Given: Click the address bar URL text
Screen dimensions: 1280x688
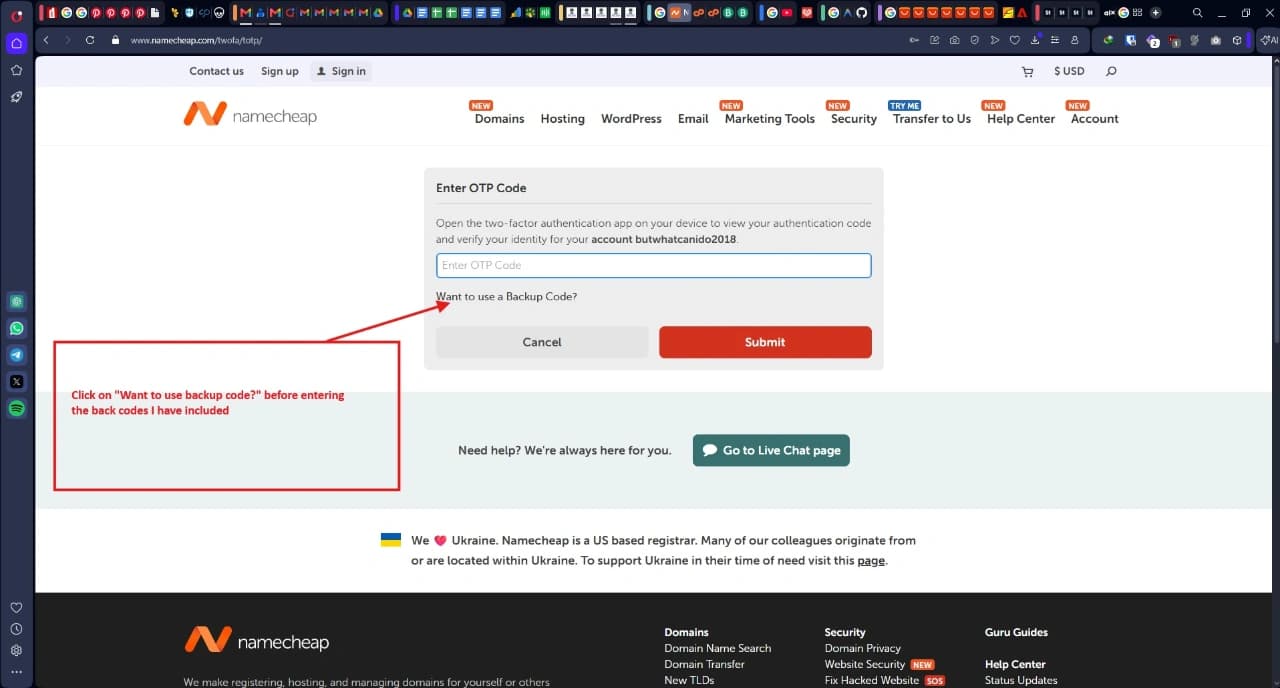Looking at the screenshot, I should 196,40.
